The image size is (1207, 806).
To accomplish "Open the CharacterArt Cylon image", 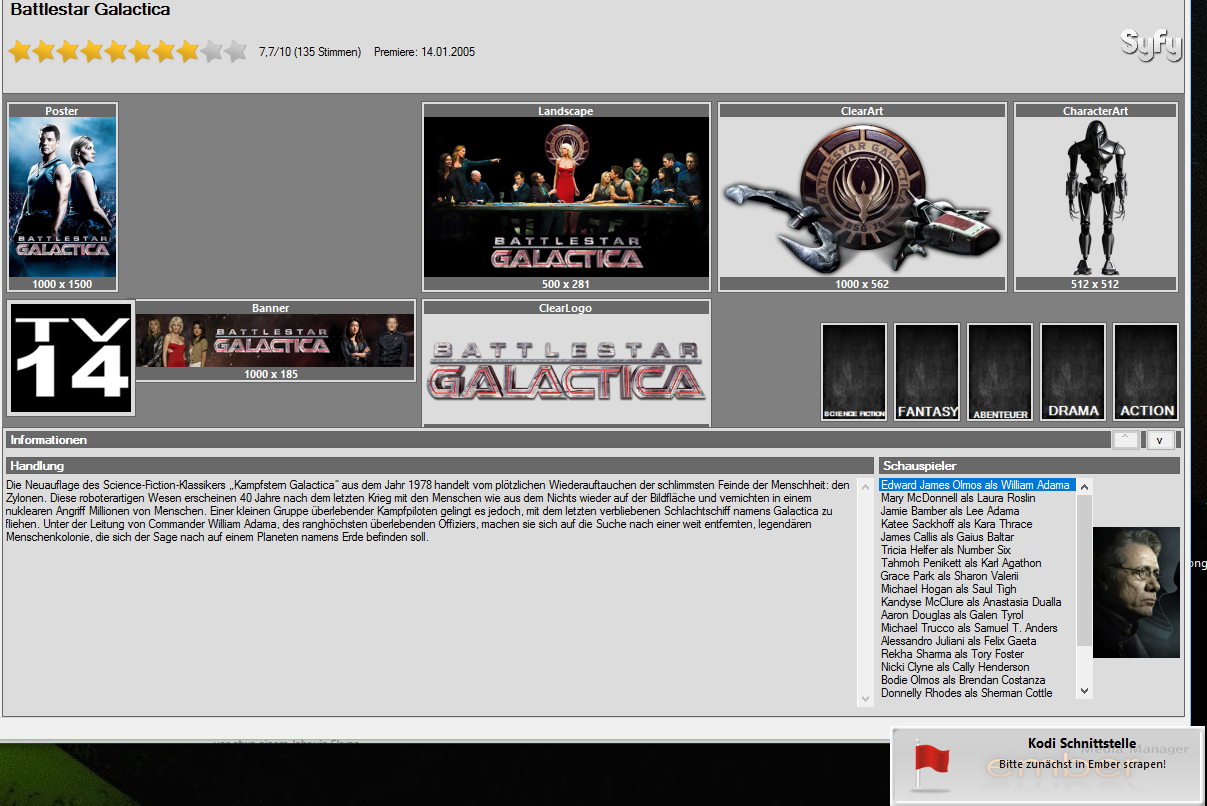I will pos(1096,197).
